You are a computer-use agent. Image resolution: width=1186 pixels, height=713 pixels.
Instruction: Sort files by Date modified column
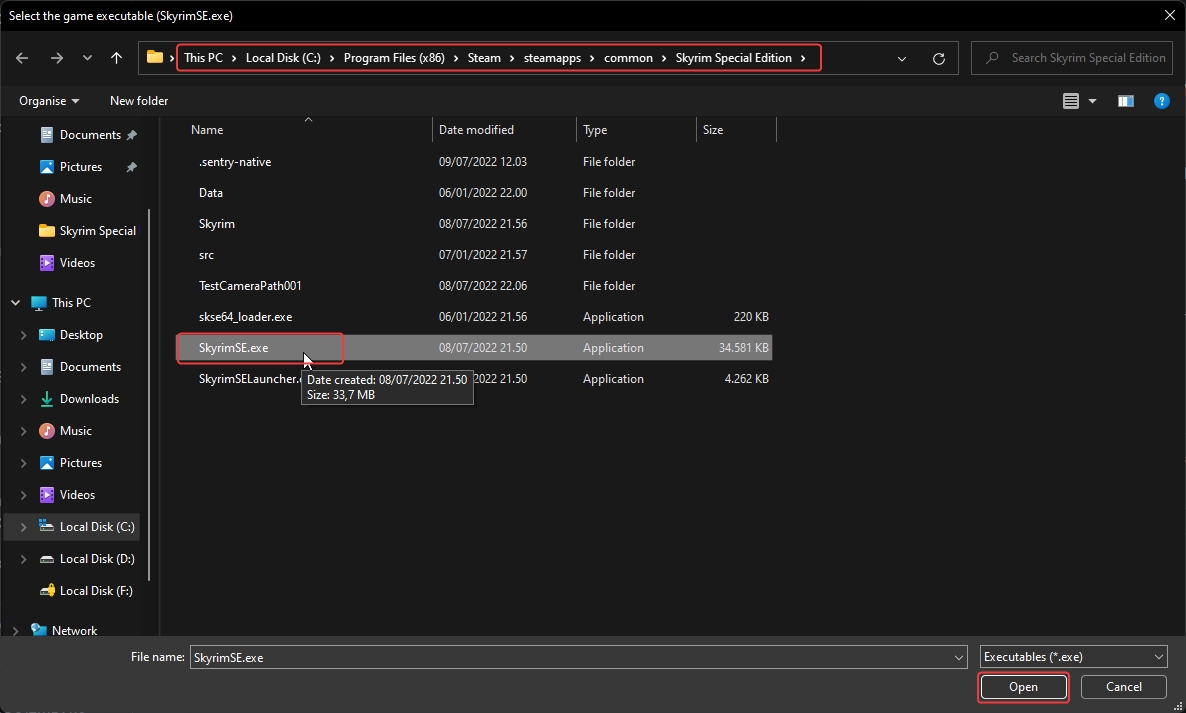coord(476,130)
